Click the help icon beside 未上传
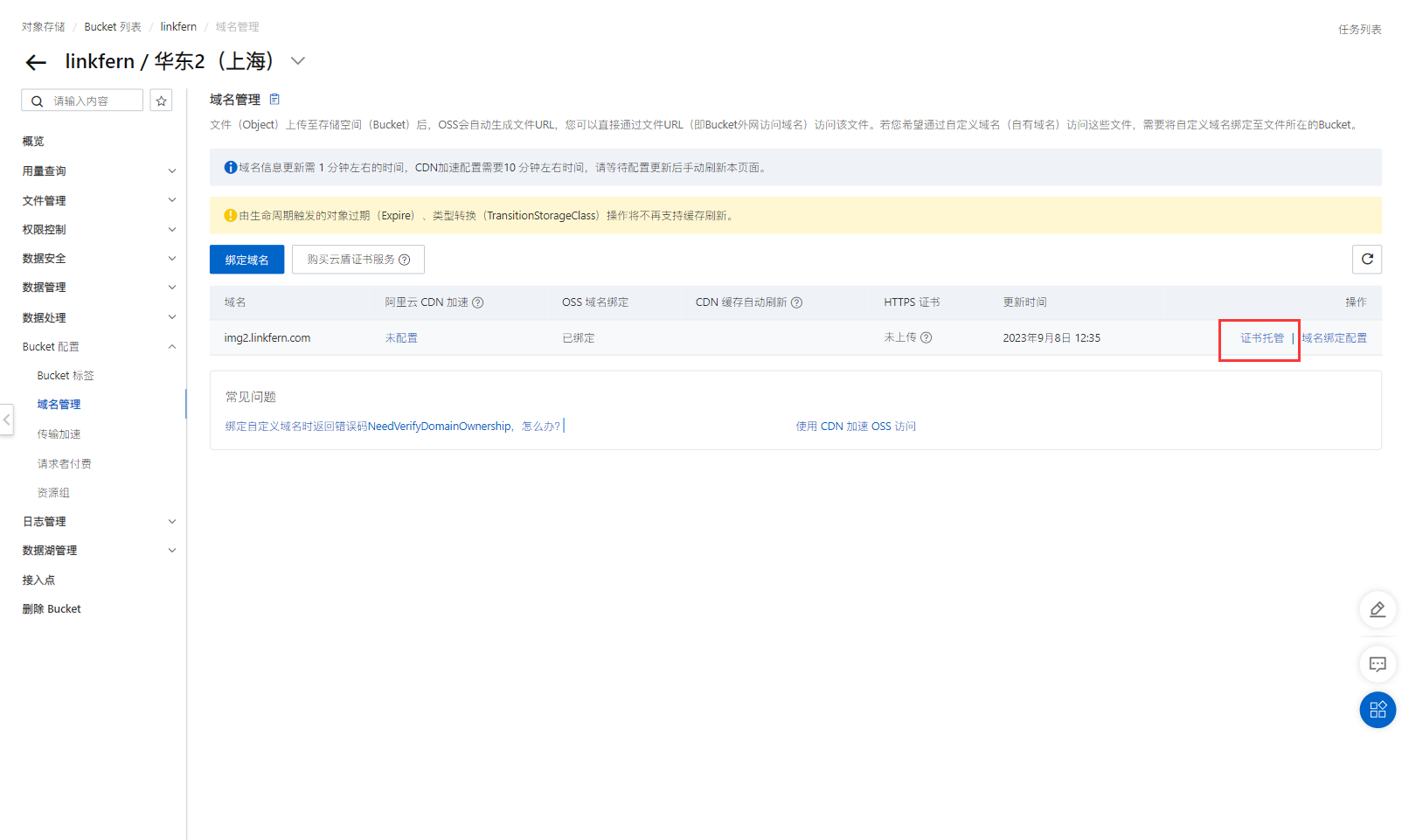1402x840 pixels. point(927,338)
